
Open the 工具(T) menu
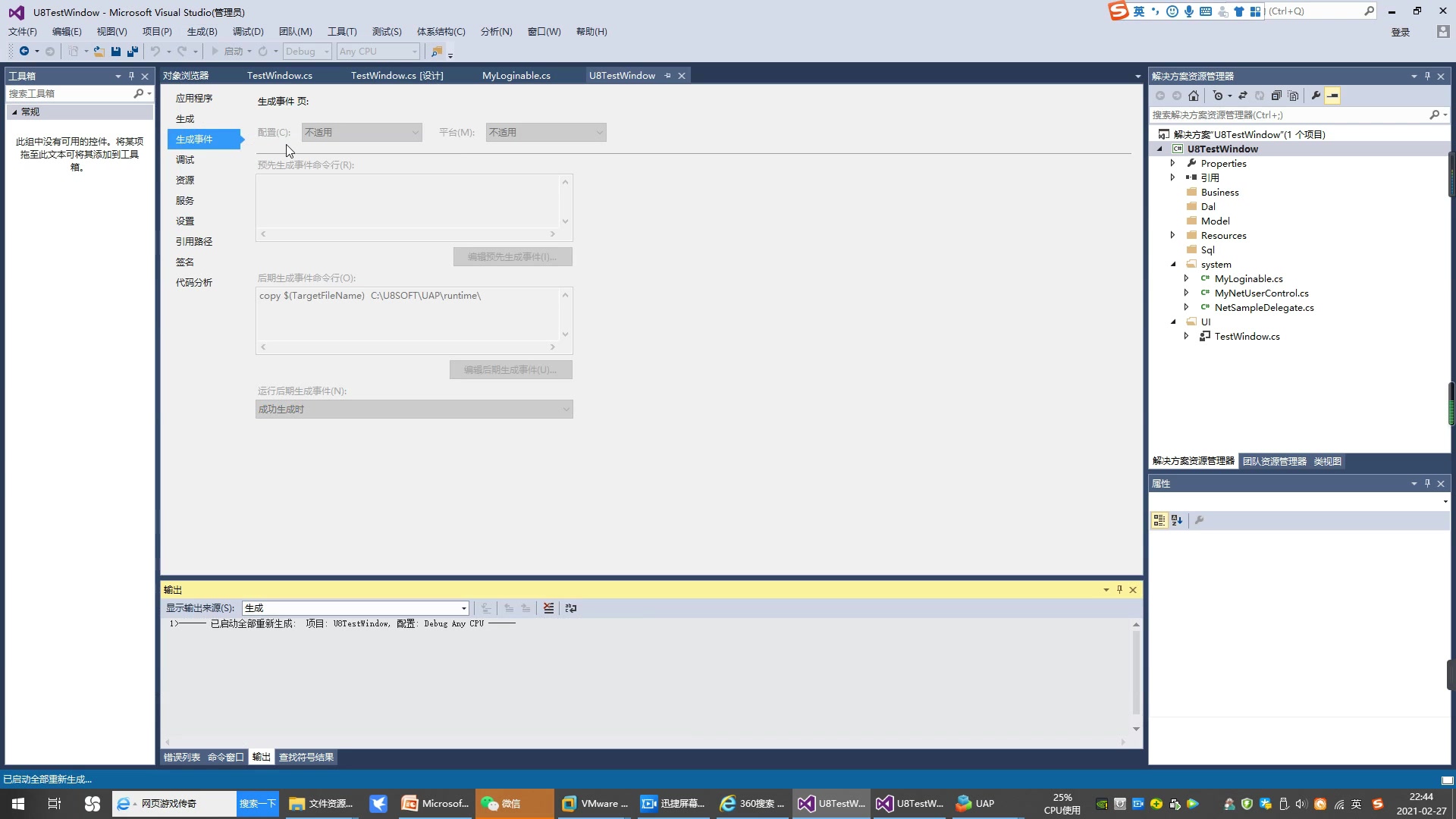[342, 31]
